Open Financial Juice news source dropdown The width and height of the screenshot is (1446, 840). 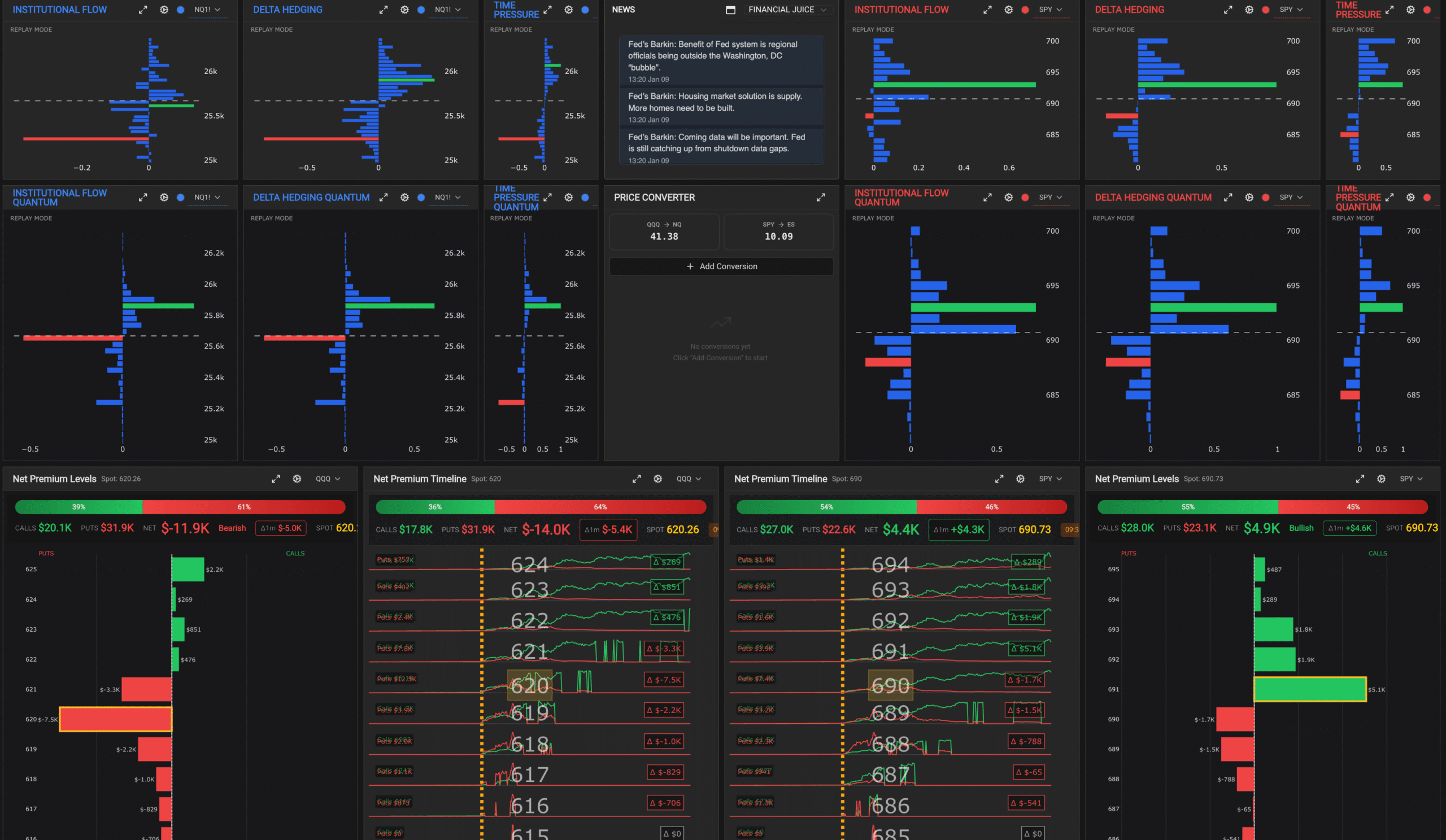[x=787, y=10]
